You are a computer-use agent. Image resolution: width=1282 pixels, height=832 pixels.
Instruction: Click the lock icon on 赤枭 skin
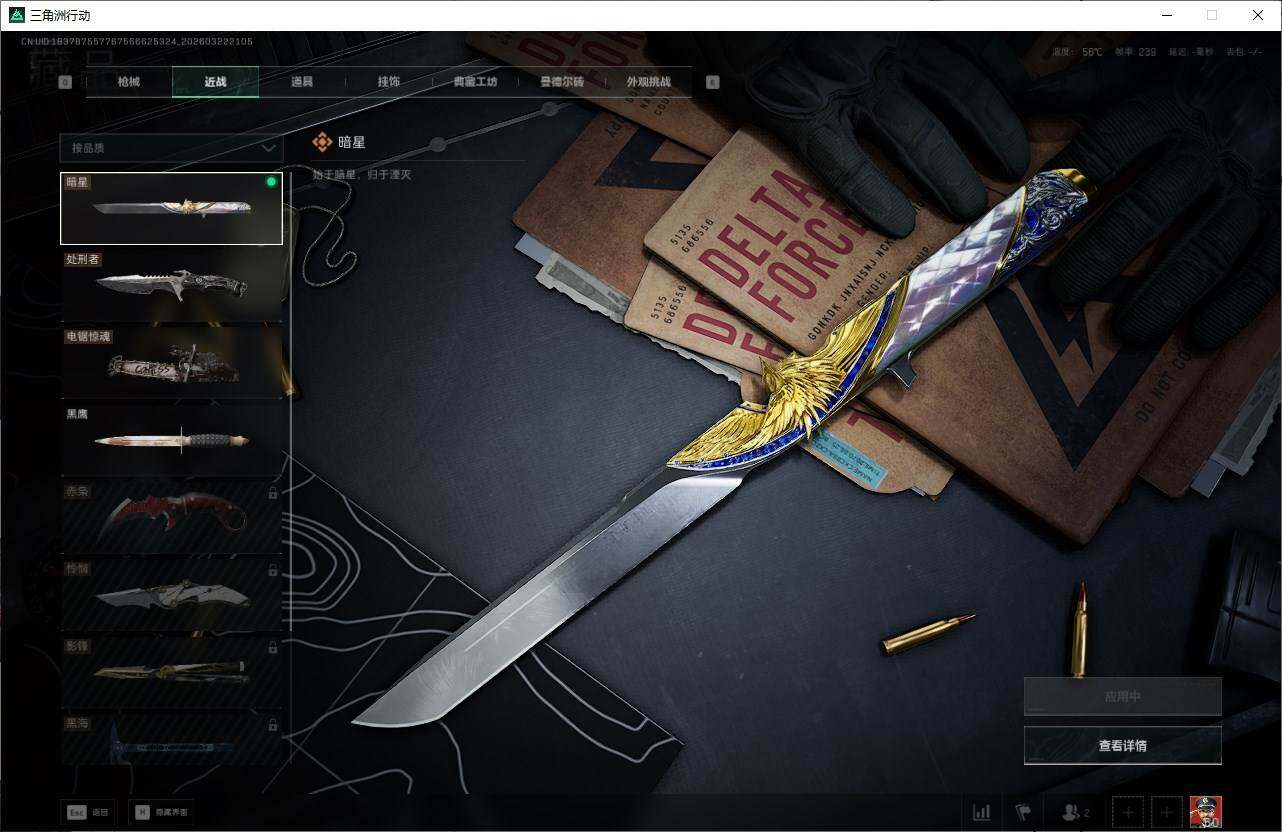click(x=273, y=493)
